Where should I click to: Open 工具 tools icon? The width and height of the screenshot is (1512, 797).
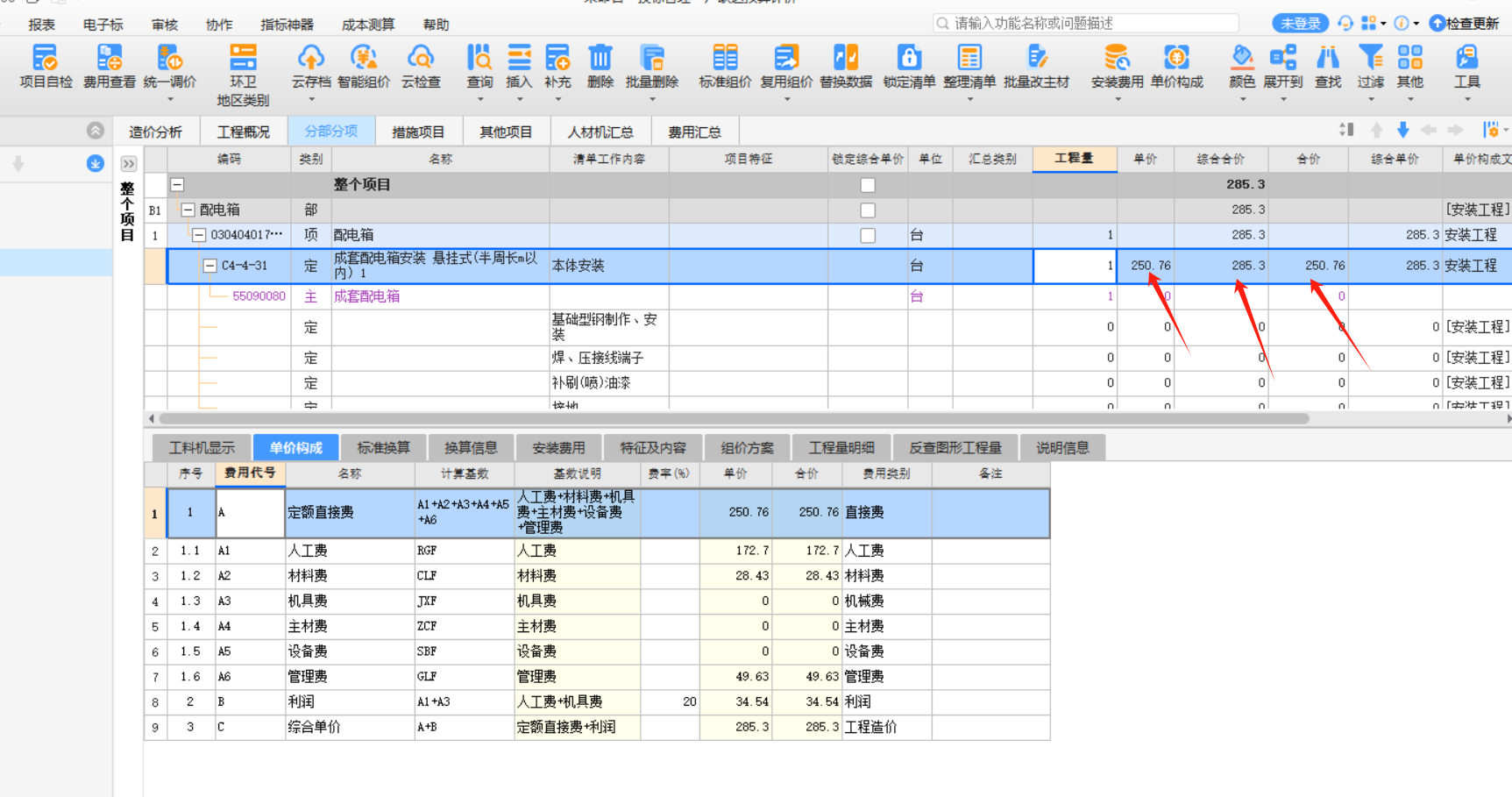[x=1467, y=68]
